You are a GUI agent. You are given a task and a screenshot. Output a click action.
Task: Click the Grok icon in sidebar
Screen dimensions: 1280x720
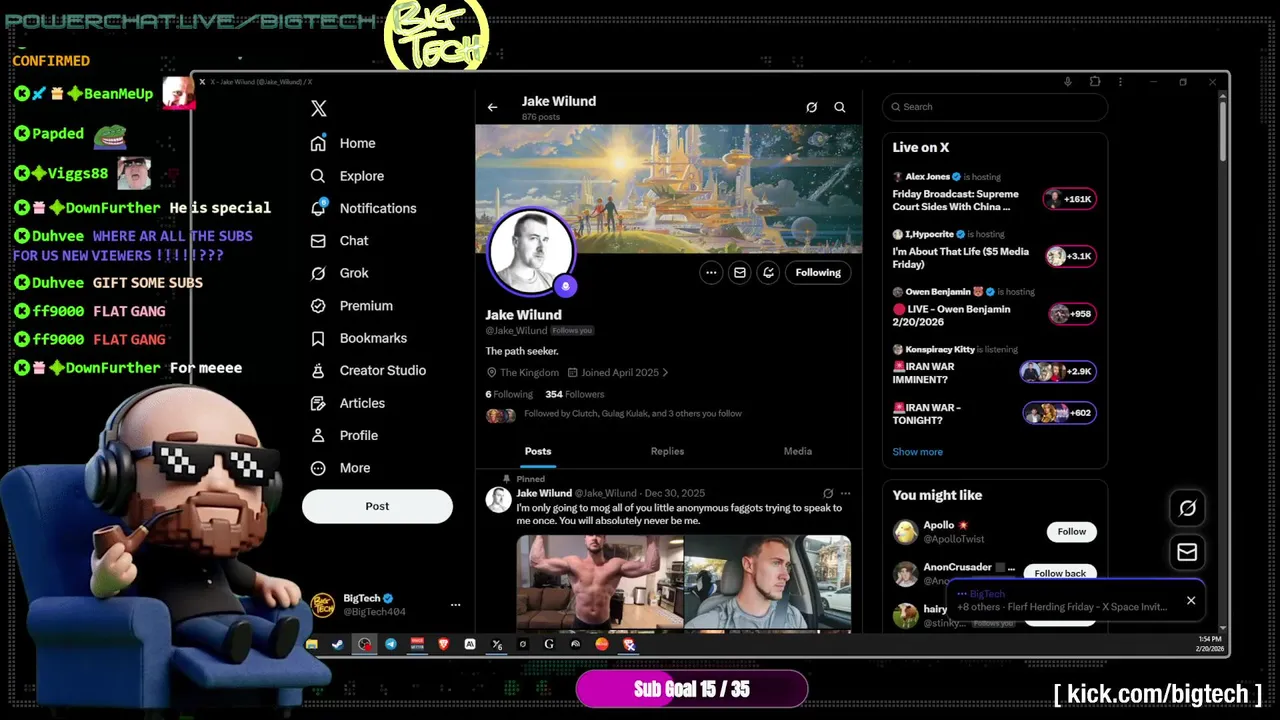(x=318, y=273)
